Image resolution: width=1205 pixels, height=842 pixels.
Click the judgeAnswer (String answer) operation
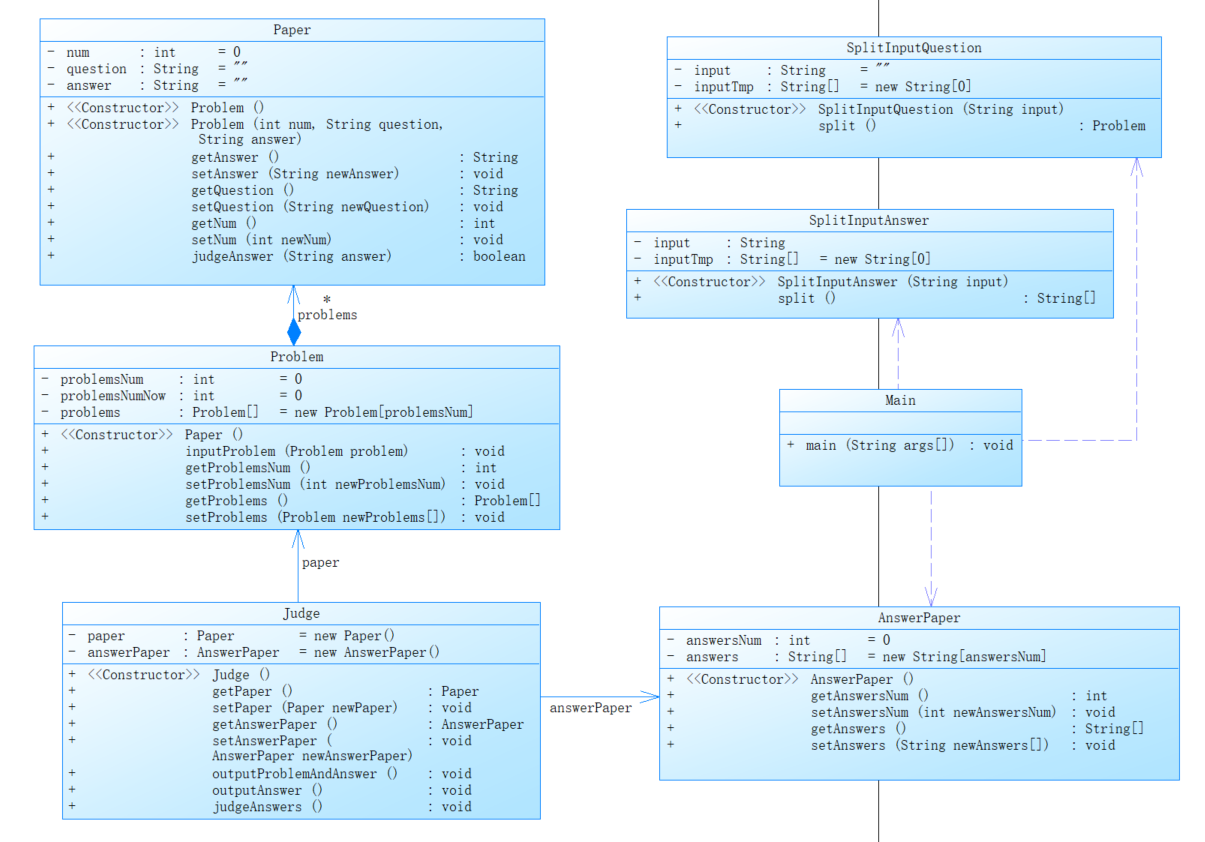(x=291, y=256)
